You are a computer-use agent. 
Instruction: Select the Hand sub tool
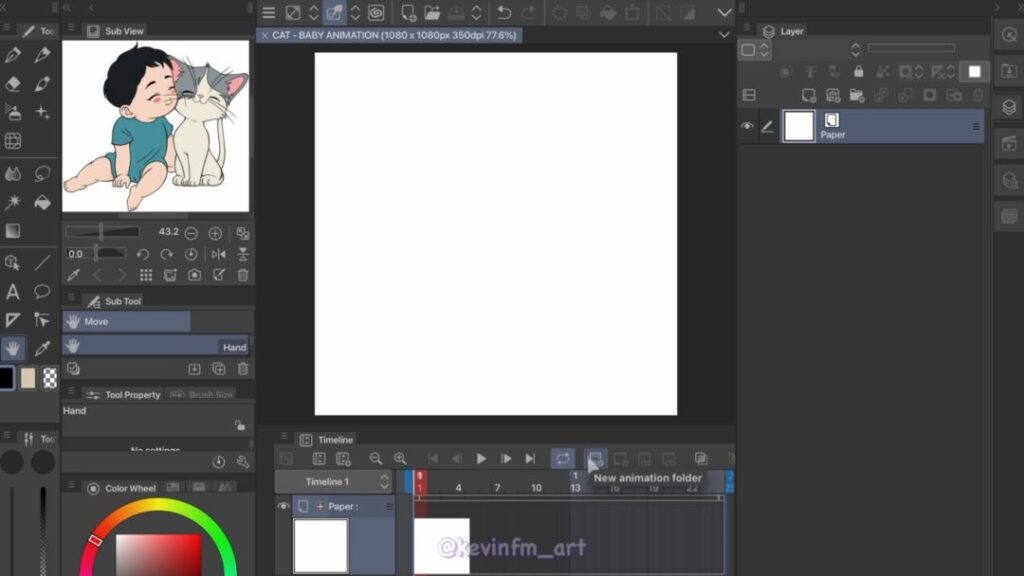tap(155, 347)
